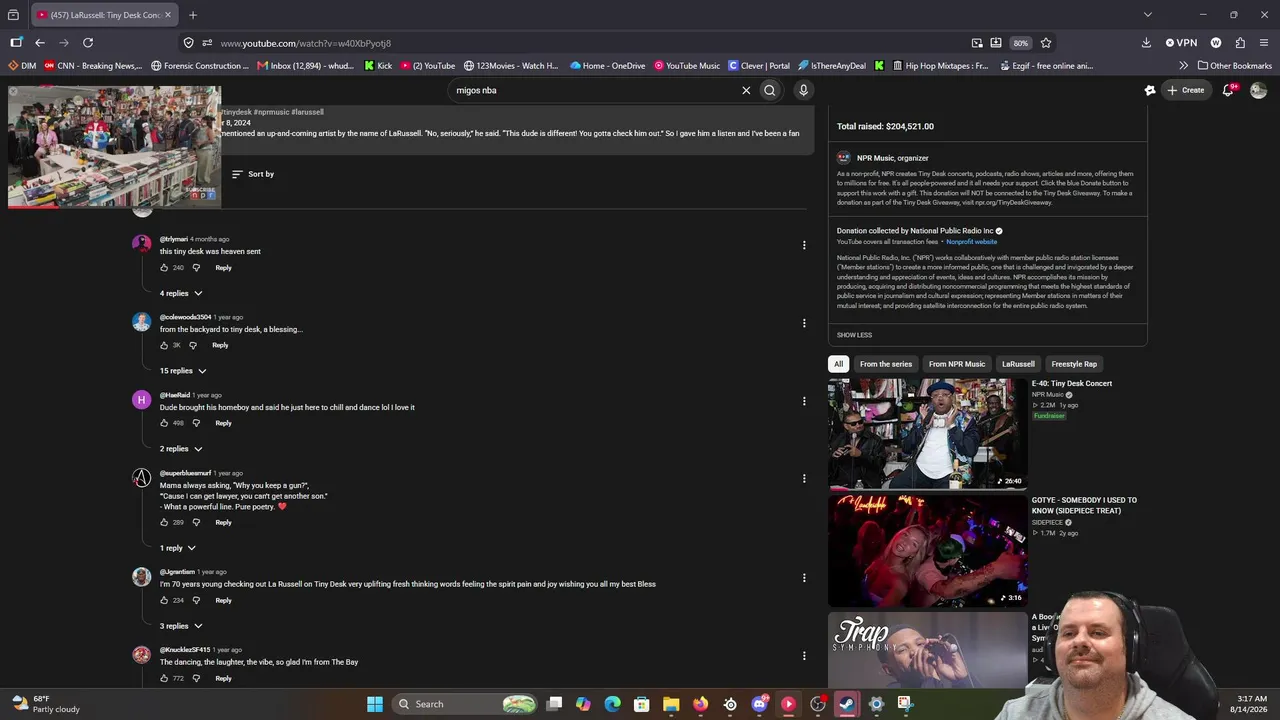Expand 2 replies under @HaeRaid comment
The width and height of the screenshot is (1280, 720).
coord(181,449)
